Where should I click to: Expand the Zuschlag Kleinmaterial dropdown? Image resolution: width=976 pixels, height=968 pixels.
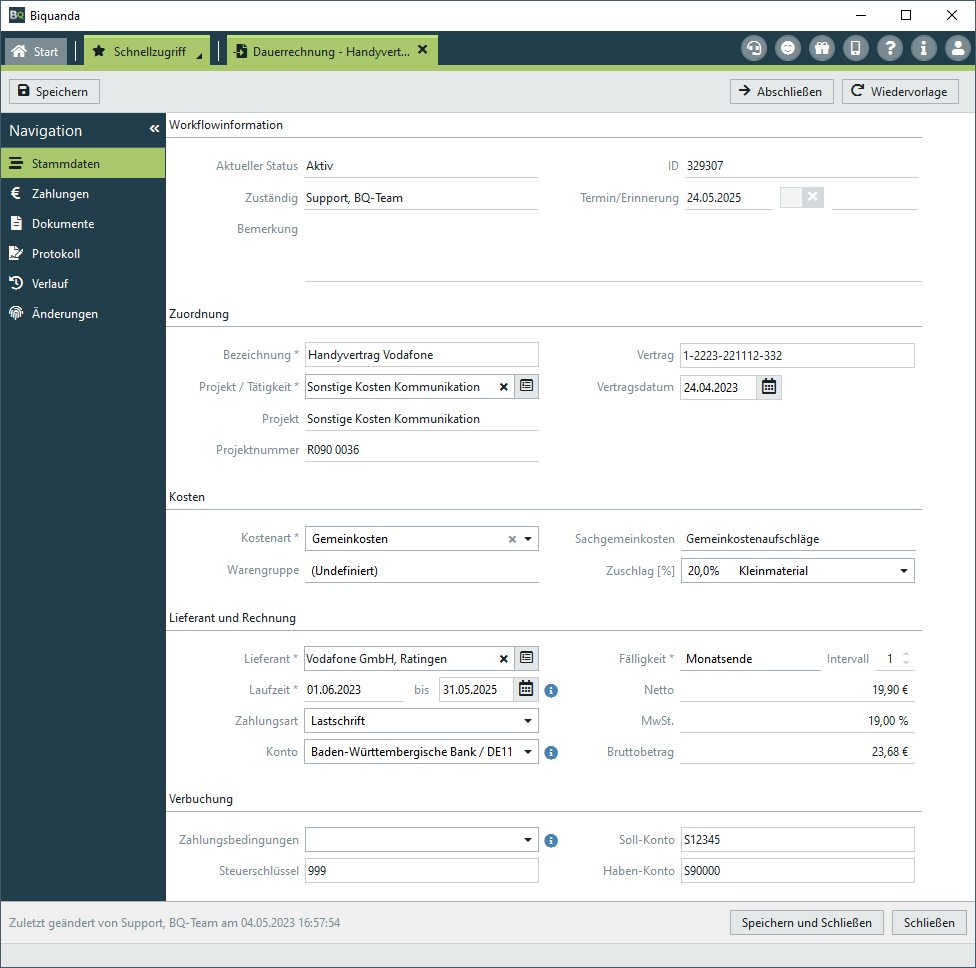click(x=904, y=571)
